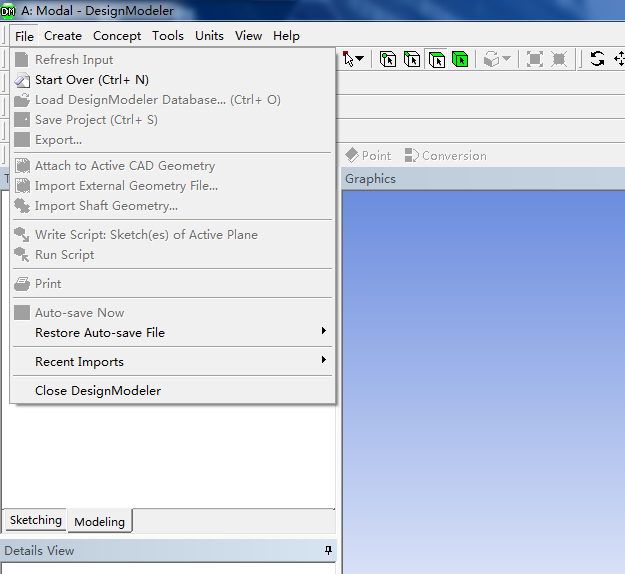Click the Point toolbar button
The width and height of the screenshot is (625, 574).
coord(368,155)
